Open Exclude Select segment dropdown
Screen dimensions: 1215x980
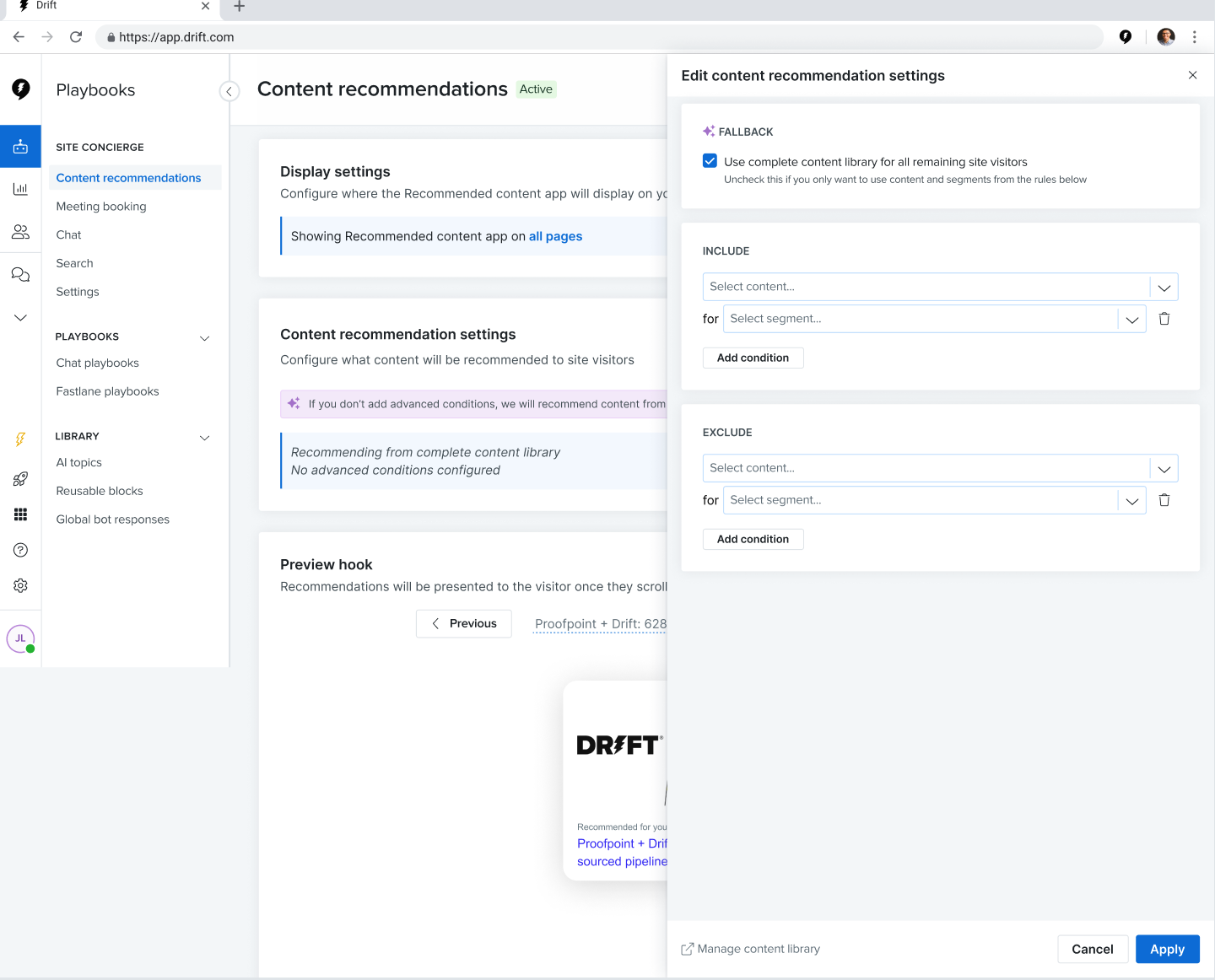point(934,500)
